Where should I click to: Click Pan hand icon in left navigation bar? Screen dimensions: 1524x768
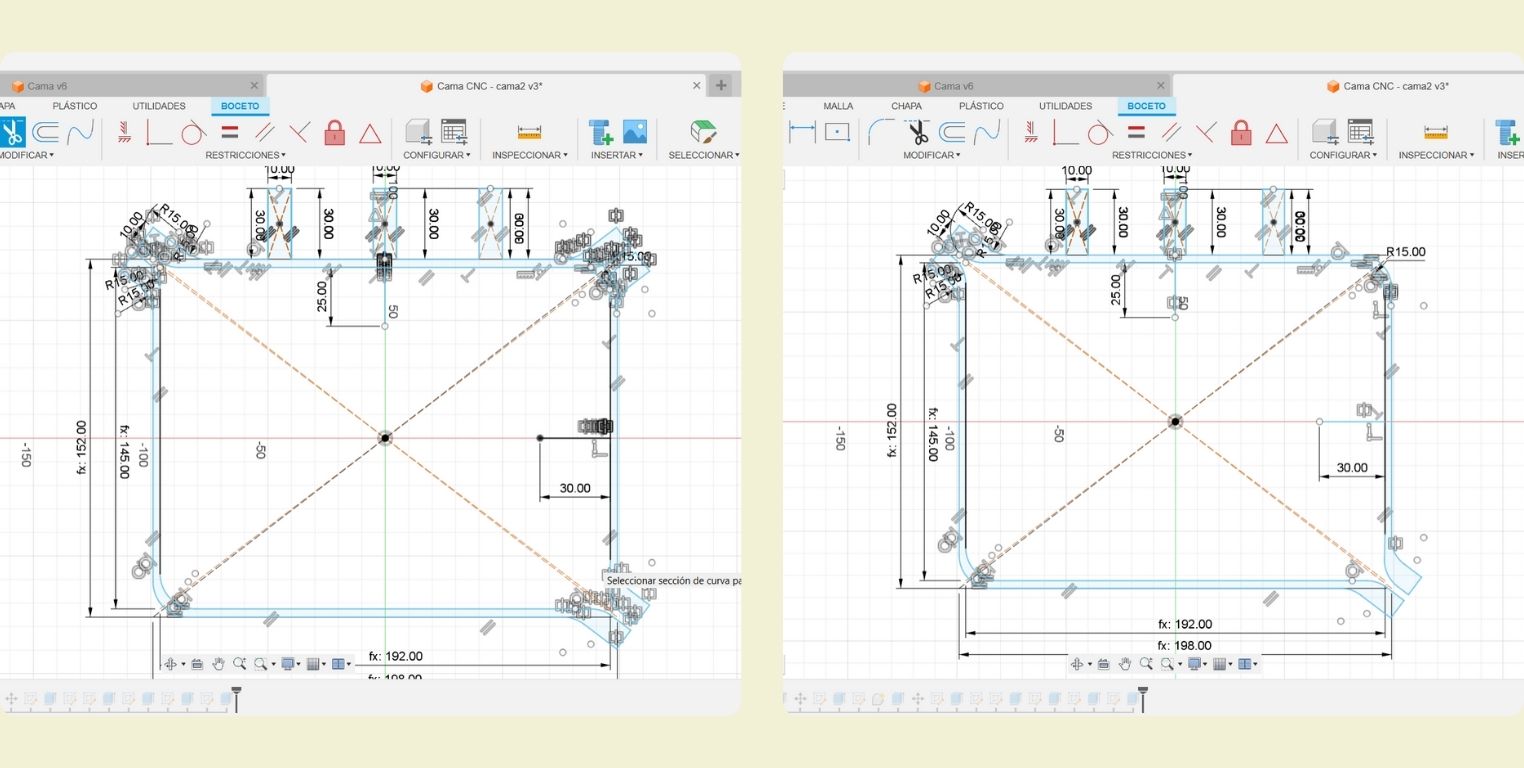pos(218,664)
